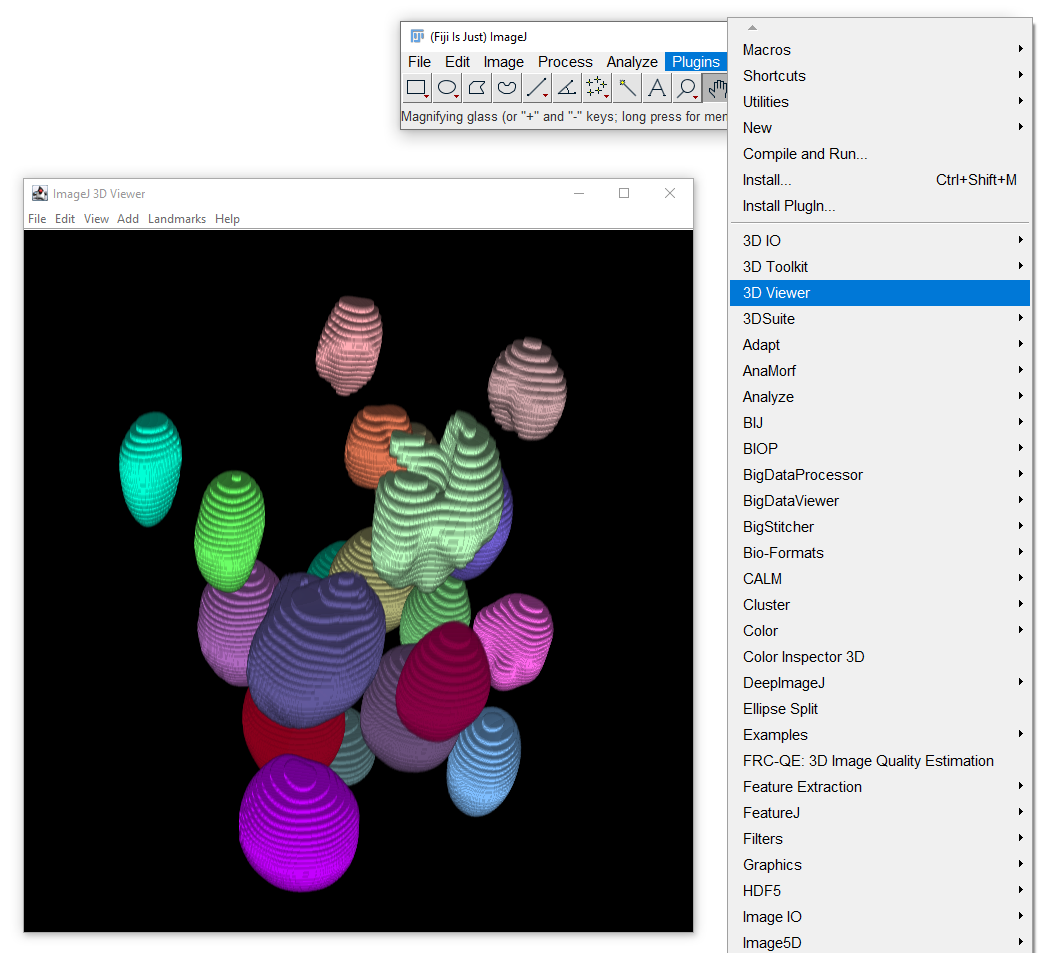Expand the New submenu
Screen dimensions: 1056x953
click(x=880, y=128)
